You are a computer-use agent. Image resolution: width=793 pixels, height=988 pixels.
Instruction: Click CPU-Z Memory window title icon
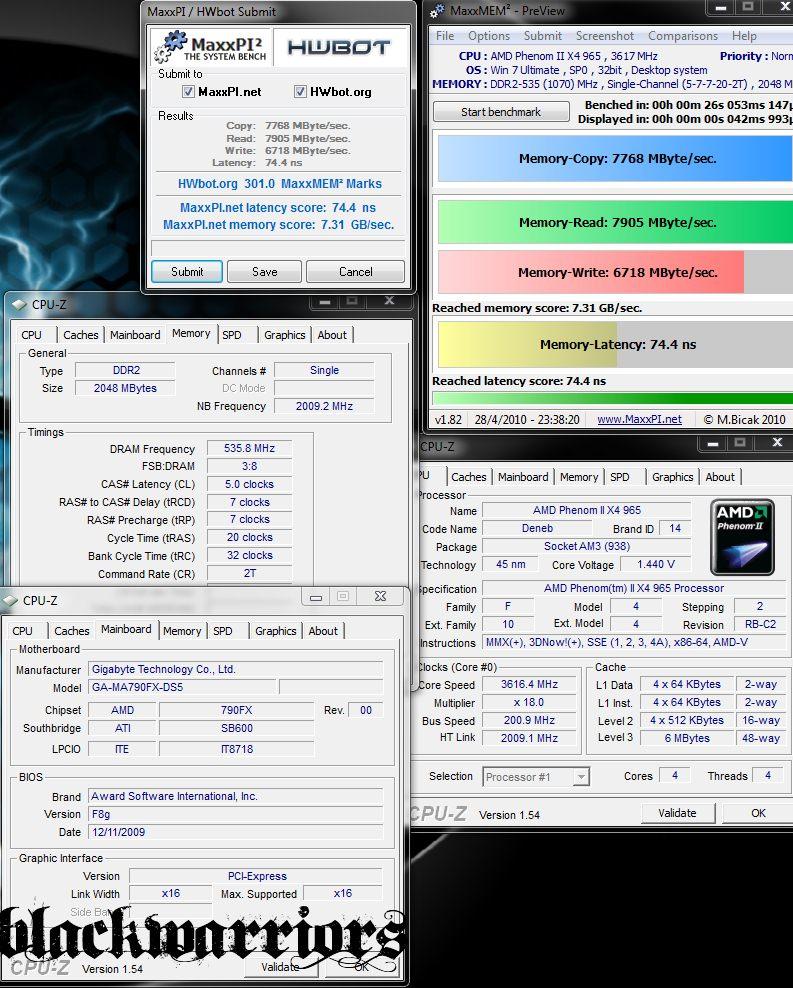[19, 305]
